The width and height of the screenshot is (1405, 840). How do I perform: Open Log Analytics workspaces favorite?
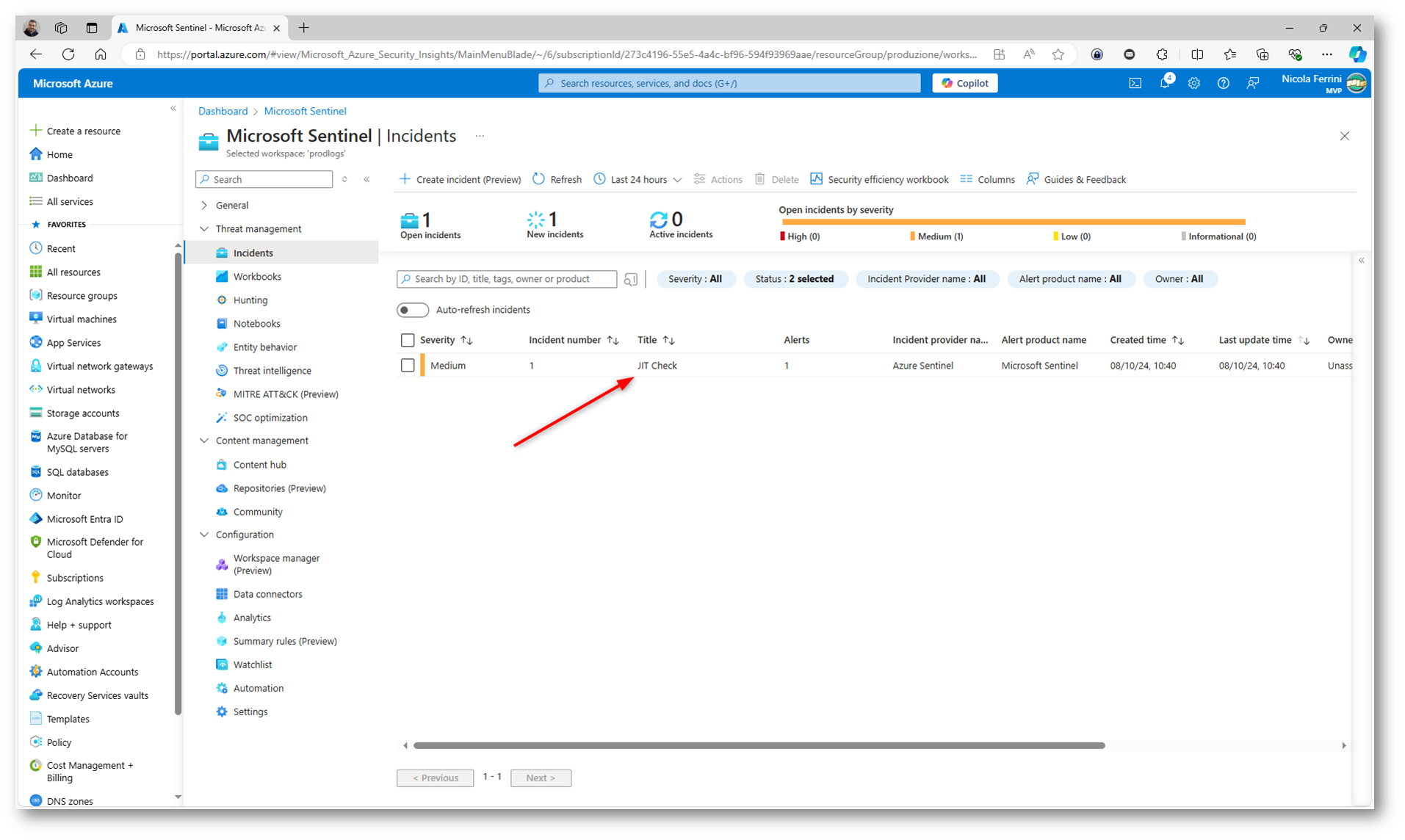(x=100, y=601)
